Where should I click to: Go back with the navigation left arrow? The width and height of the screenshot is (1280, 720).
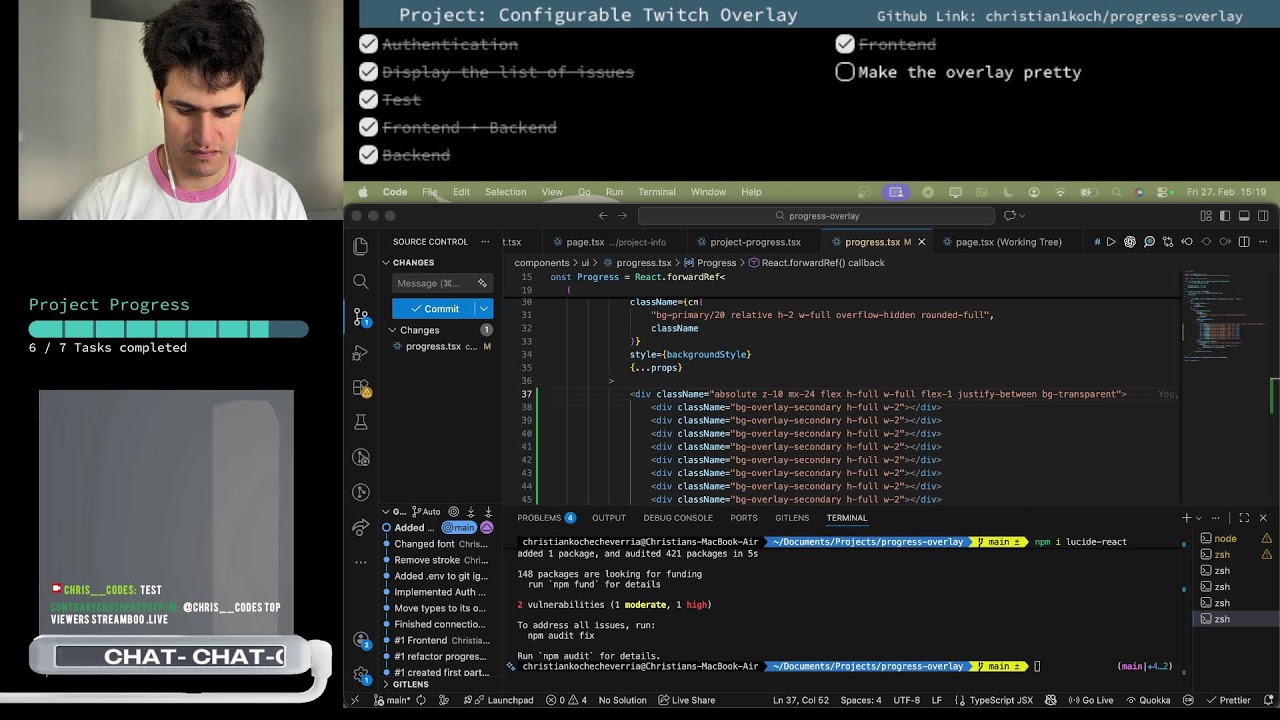pos(603,216)
